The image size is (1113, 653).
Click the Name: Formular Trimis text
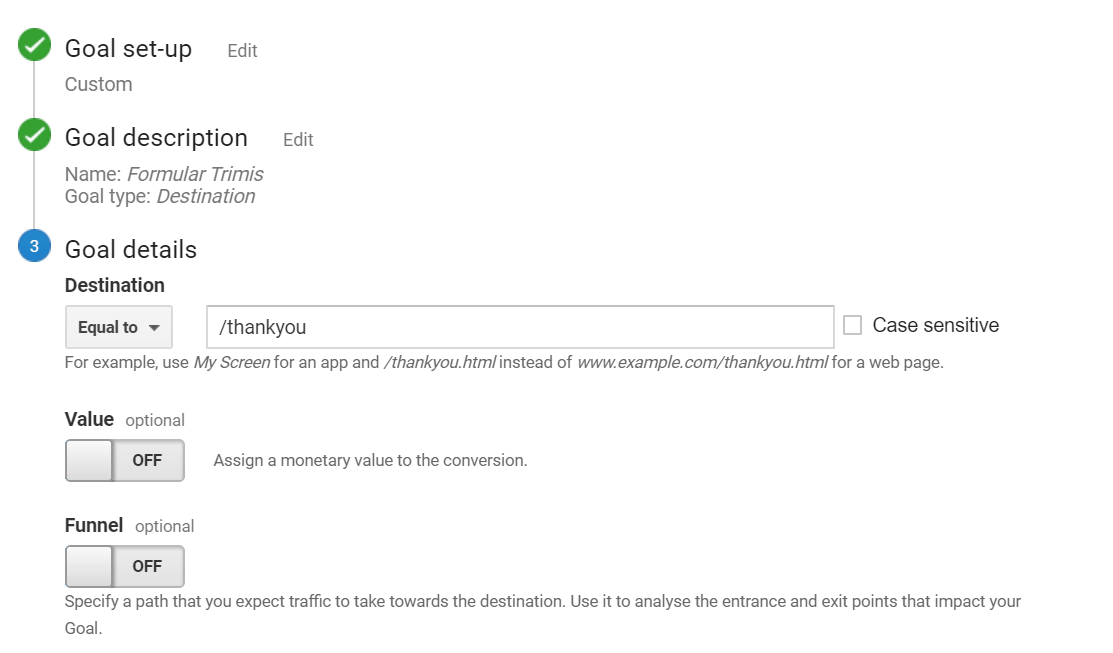pyautogui.click(x=164, y=175)
